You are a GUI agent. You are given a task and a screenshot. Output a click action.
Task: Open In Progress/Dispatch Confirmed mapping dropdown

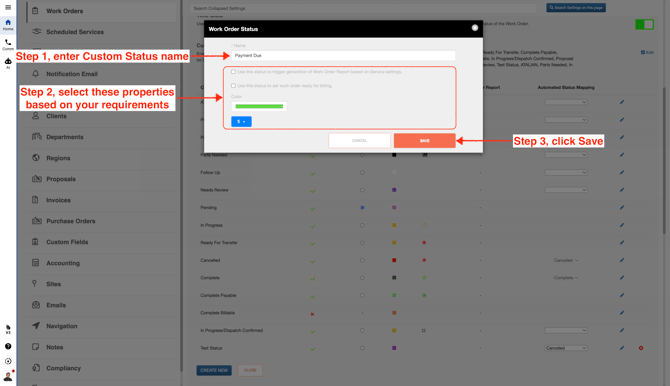(x=566, y=330)
